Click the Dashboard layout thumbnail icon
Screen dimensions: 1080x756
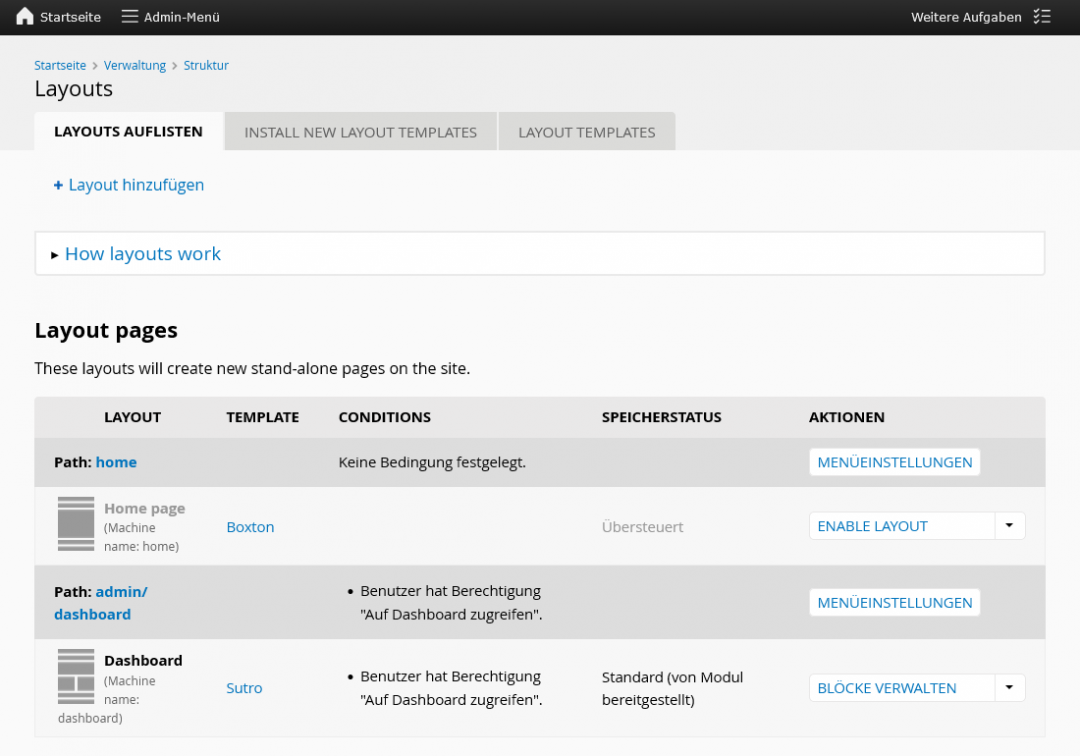(76, 676)
